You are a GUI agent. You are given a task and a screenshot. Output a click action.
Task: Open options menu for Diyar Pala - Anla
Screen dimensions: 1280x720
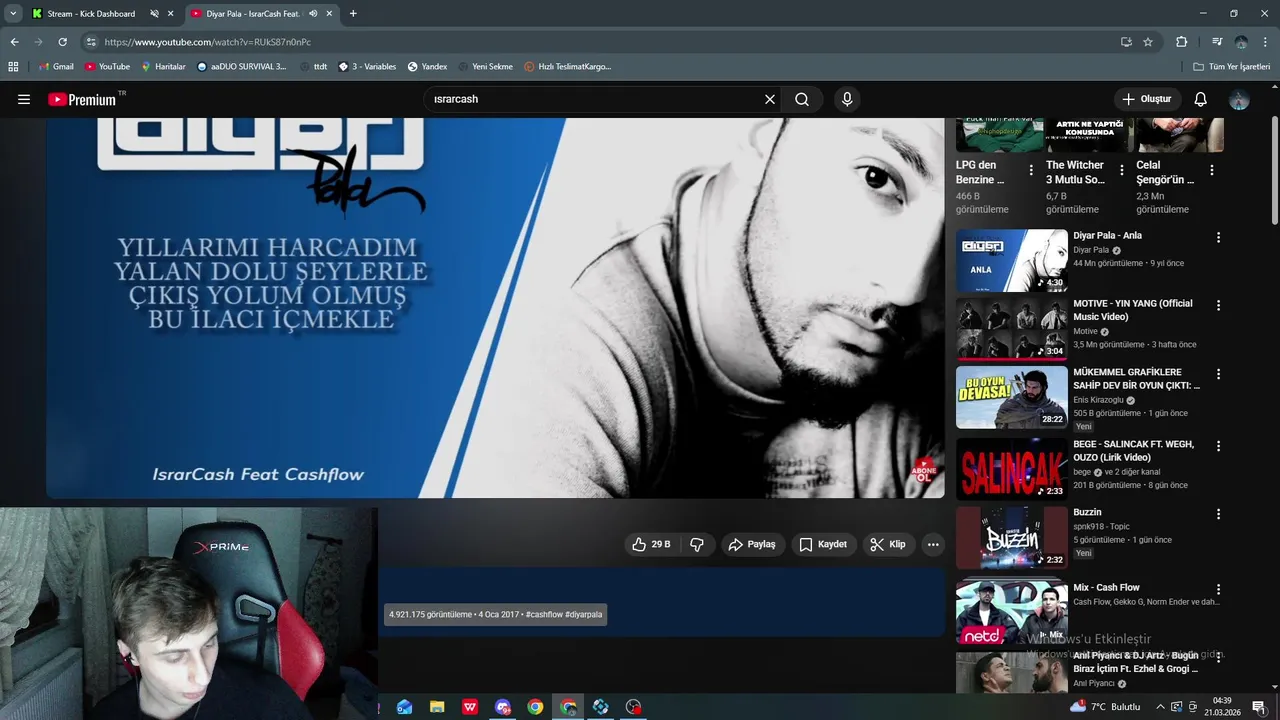(x=1218, y=237)
